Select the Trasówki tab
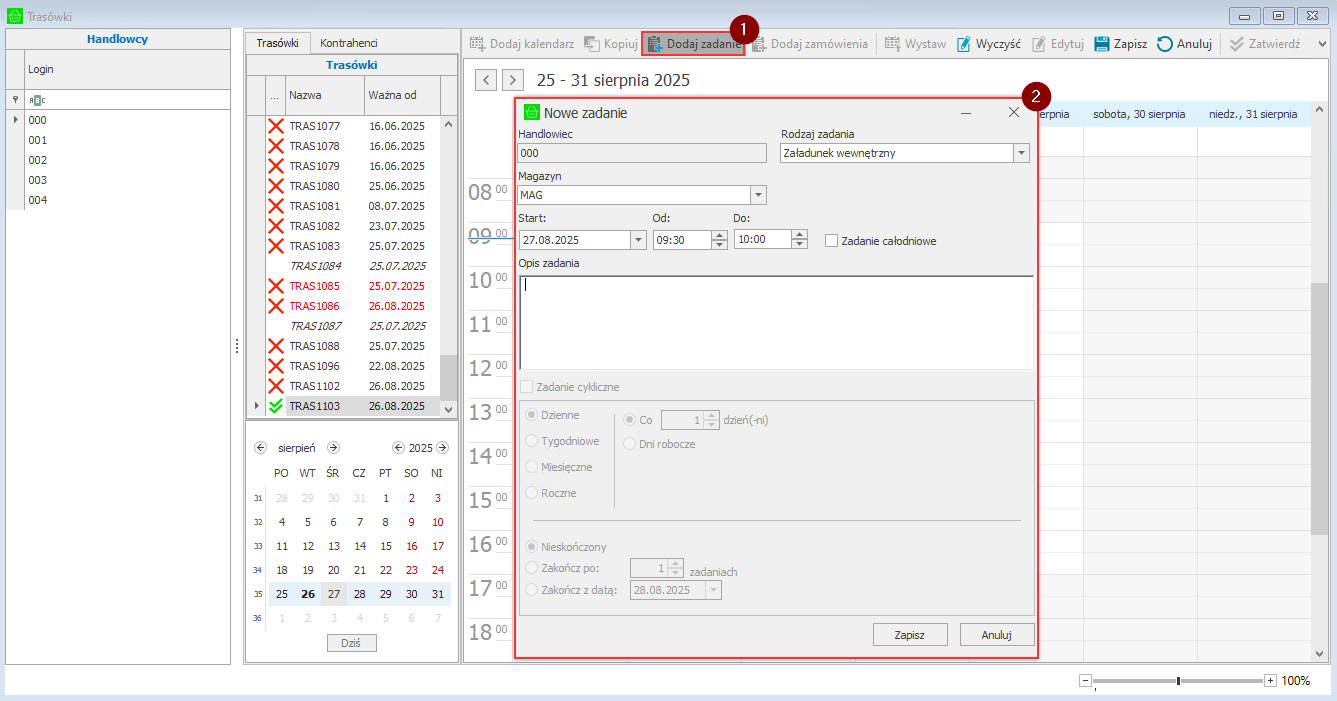This screenshot has height=701, width=1337. [277, 43]
